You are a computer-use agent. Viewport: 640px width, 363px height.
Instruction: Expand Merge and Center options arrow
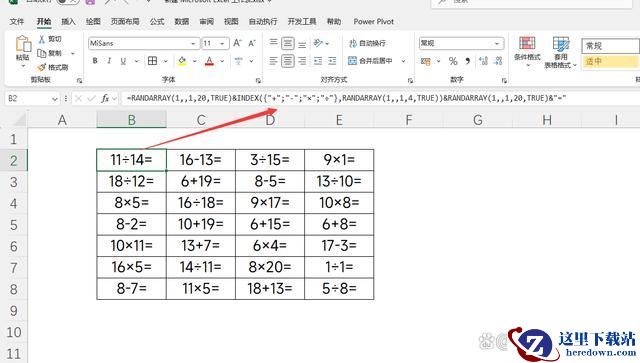403,61
